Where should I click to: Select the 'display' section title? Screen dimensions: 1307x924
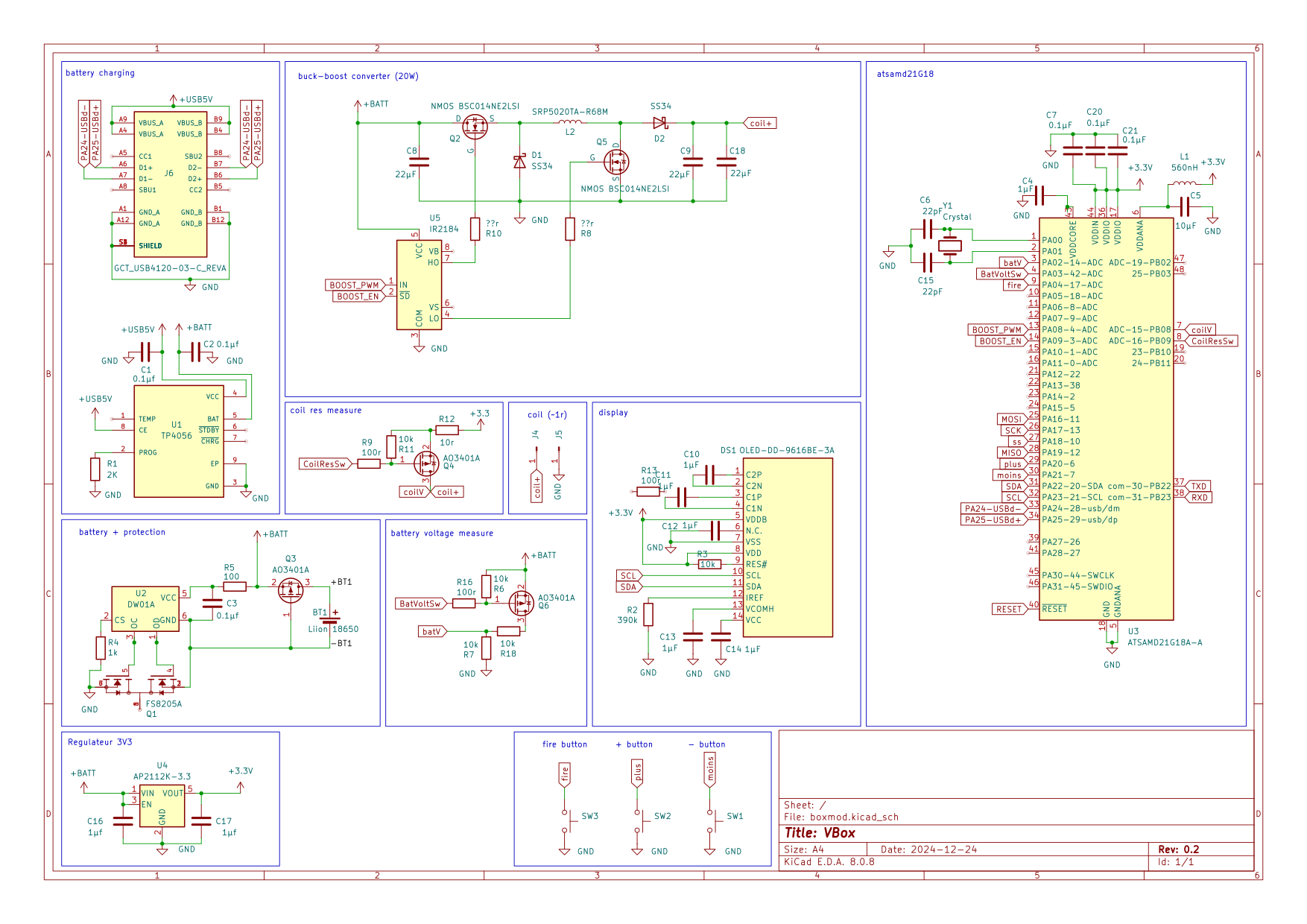click(x=613, y=413)
